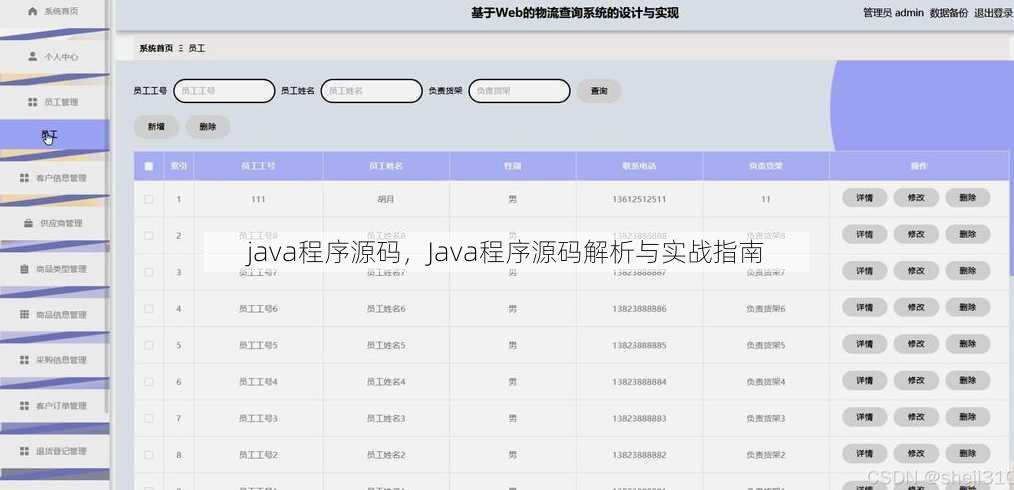Image resolution: width=1014 pixels, height=490 pixels.
Task: Click the cell with name 胡月
Action: click(386, 199)
